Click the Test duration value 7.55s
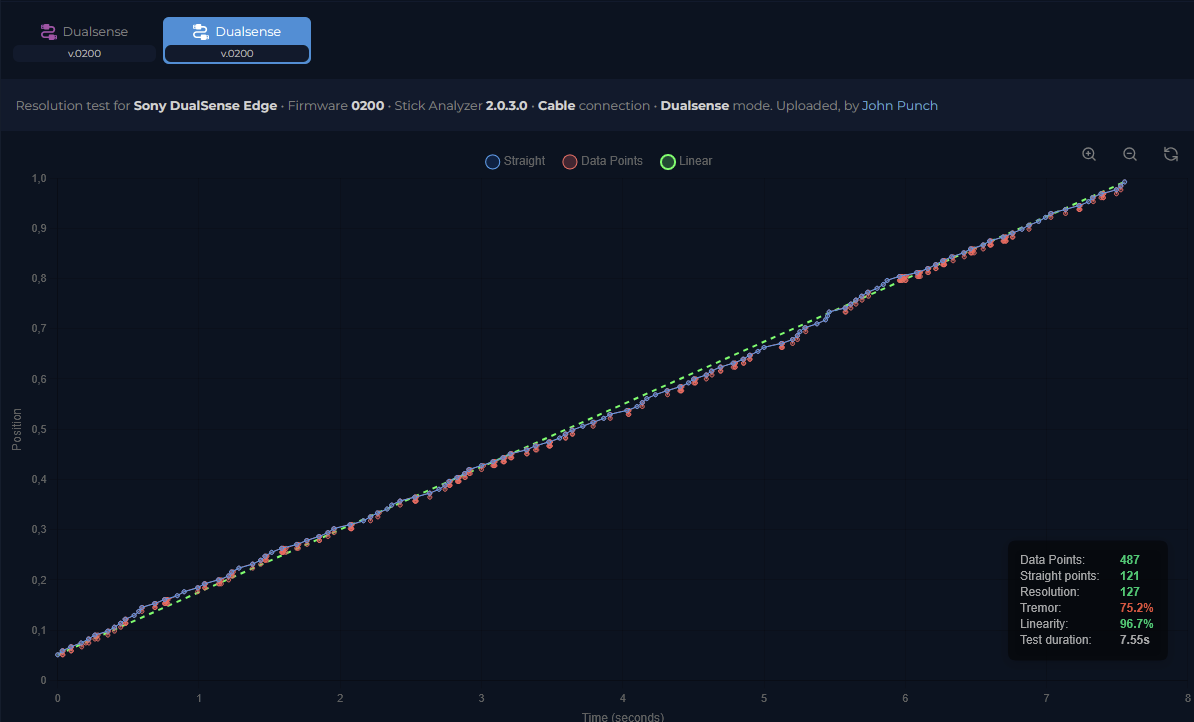The image size is (1194, 722). [x=1135, y=640]
